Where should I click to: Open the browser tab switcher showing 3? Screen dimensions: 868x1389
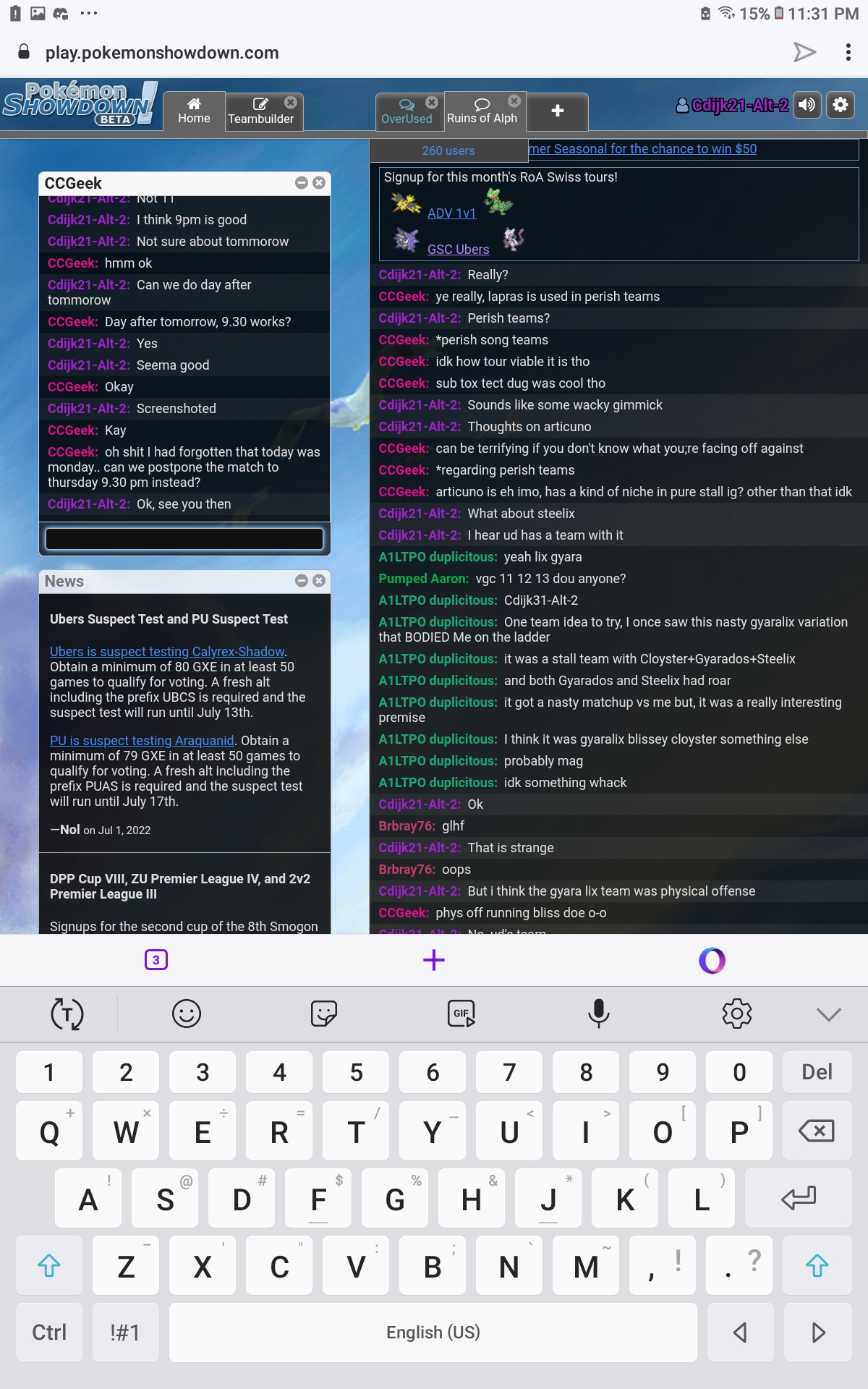(x=156, y=960)
